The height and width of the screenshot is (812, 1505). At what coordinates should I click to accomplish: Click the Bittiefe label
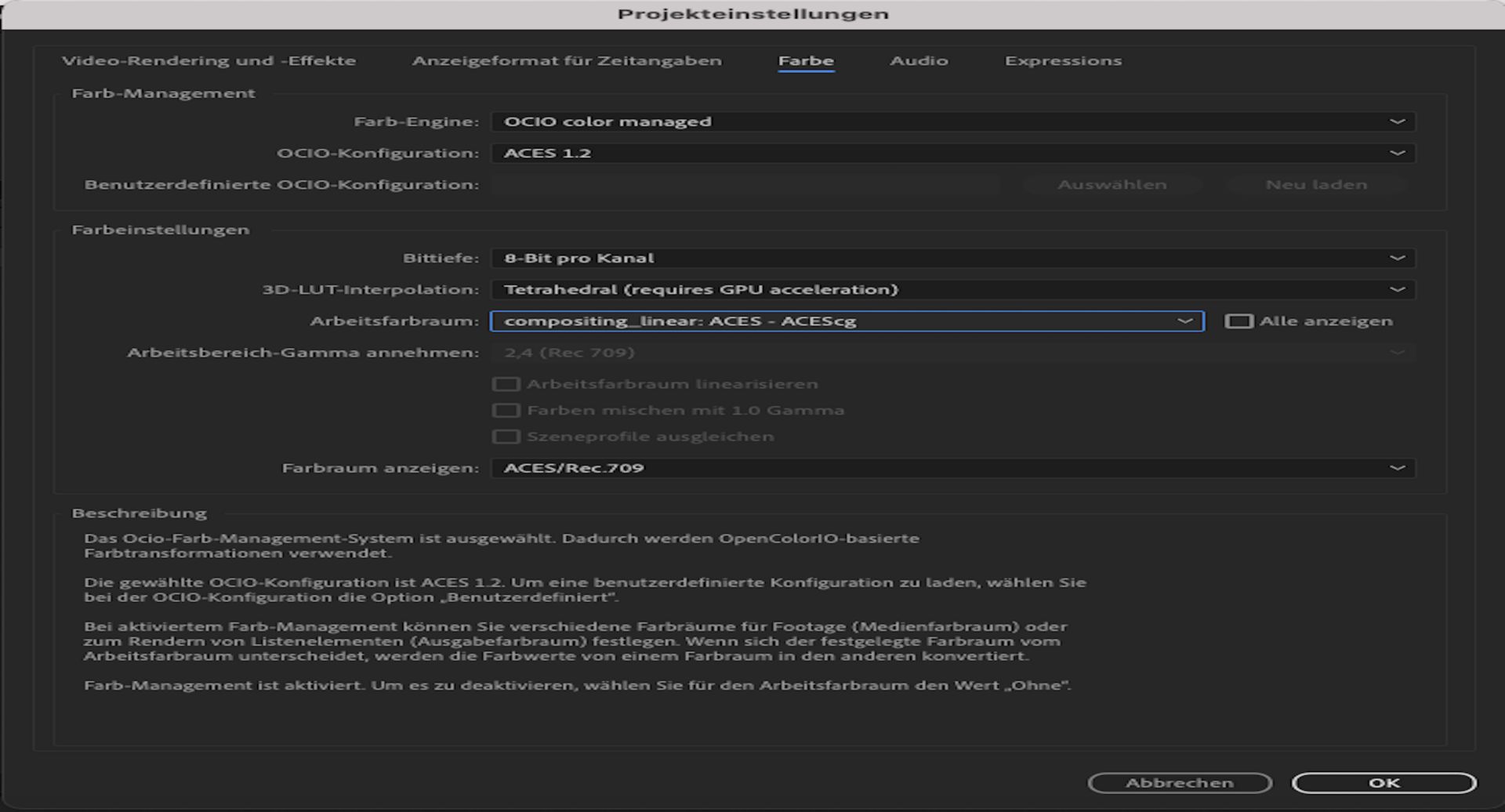pos(441,258)
